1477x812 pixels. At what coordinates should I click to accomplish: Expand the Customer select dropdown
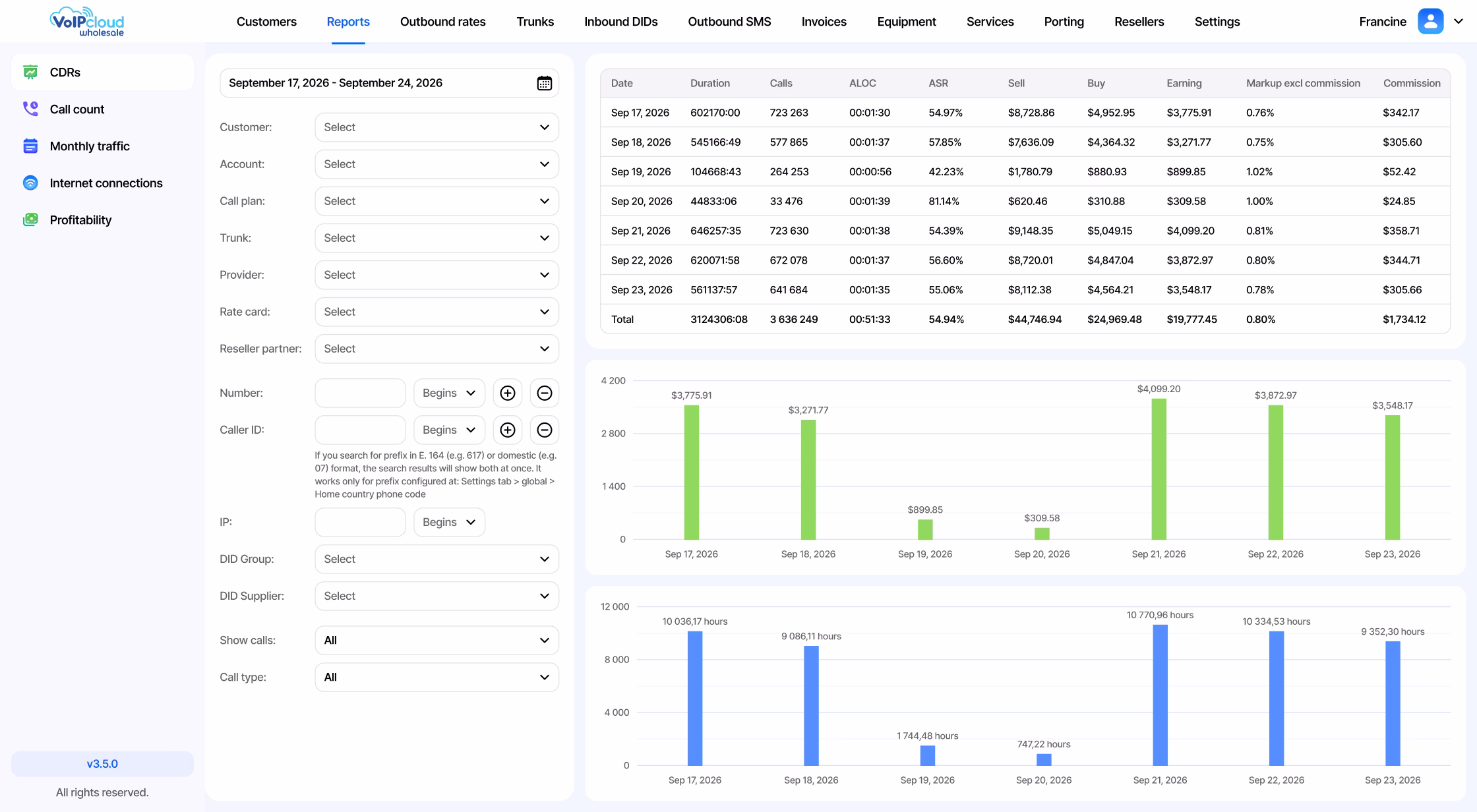click(x=437, y=127)
